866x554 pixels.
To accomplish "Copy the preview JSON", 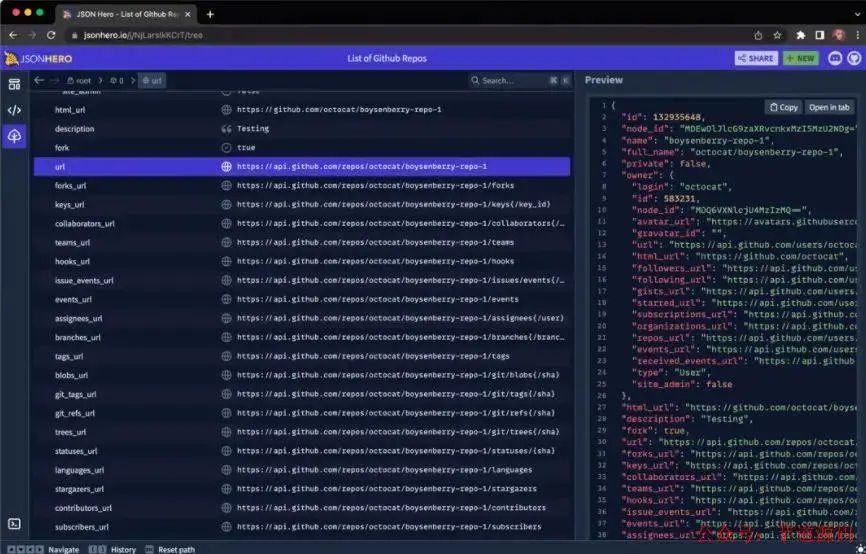I will coord(784,107).
